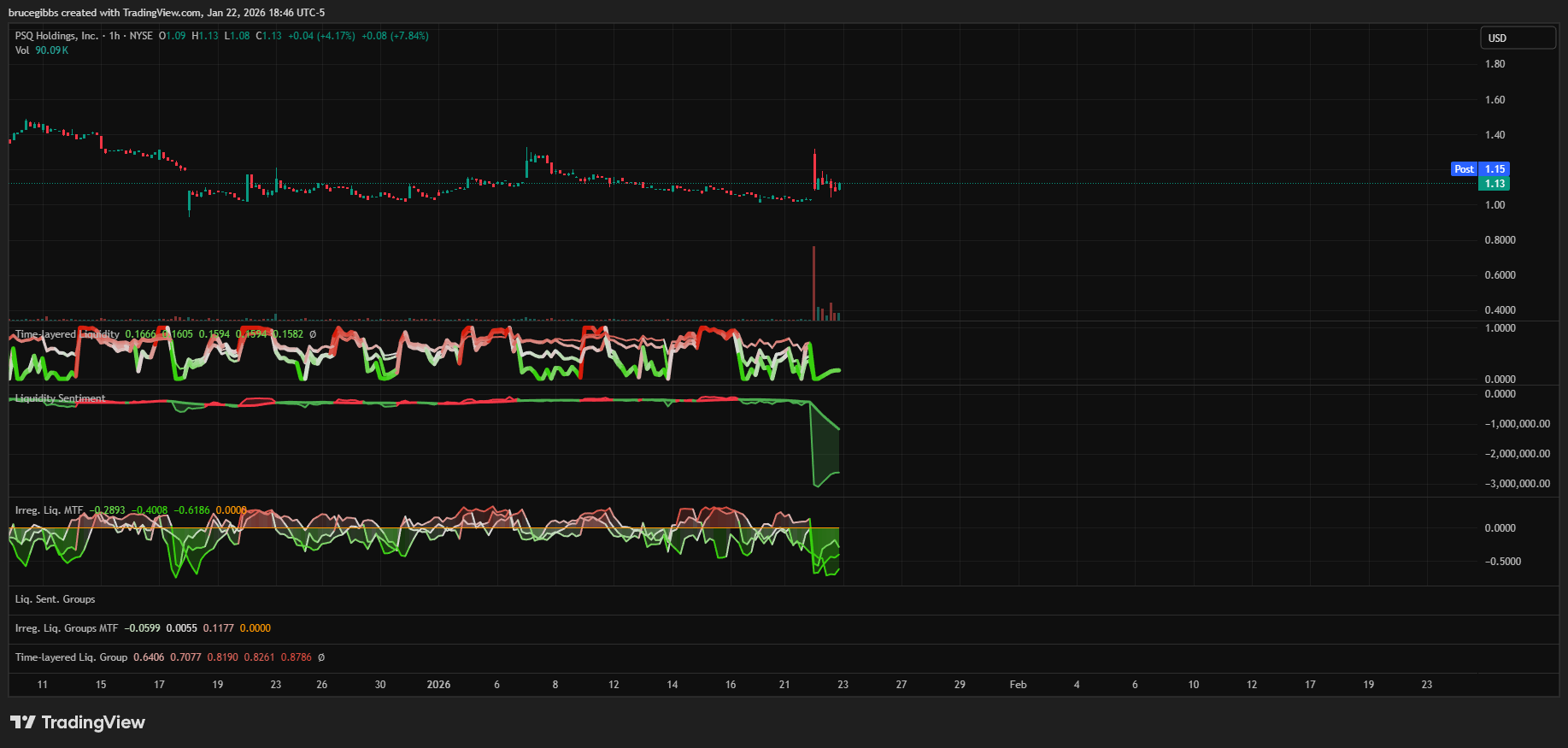The image size is (1568, 748).
Task: Click the 2026 label on the time axis
Action: (x=438, y=685)
